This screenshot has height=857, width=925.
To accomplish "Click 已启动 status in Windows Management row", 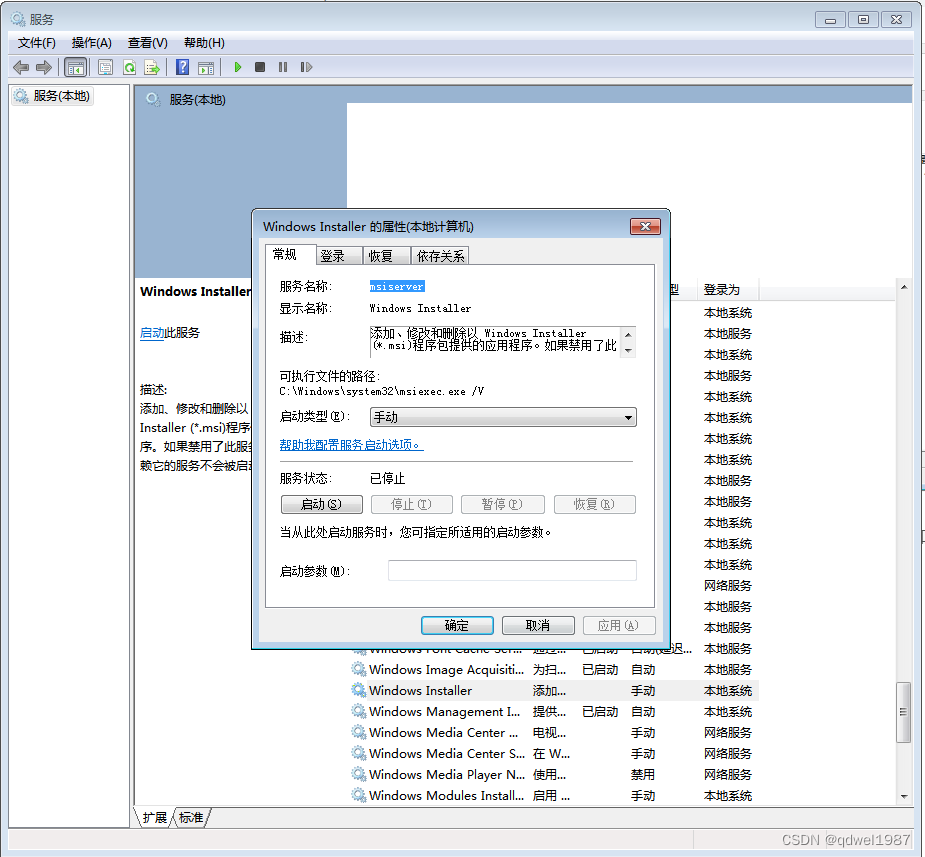I will [600, 711].
